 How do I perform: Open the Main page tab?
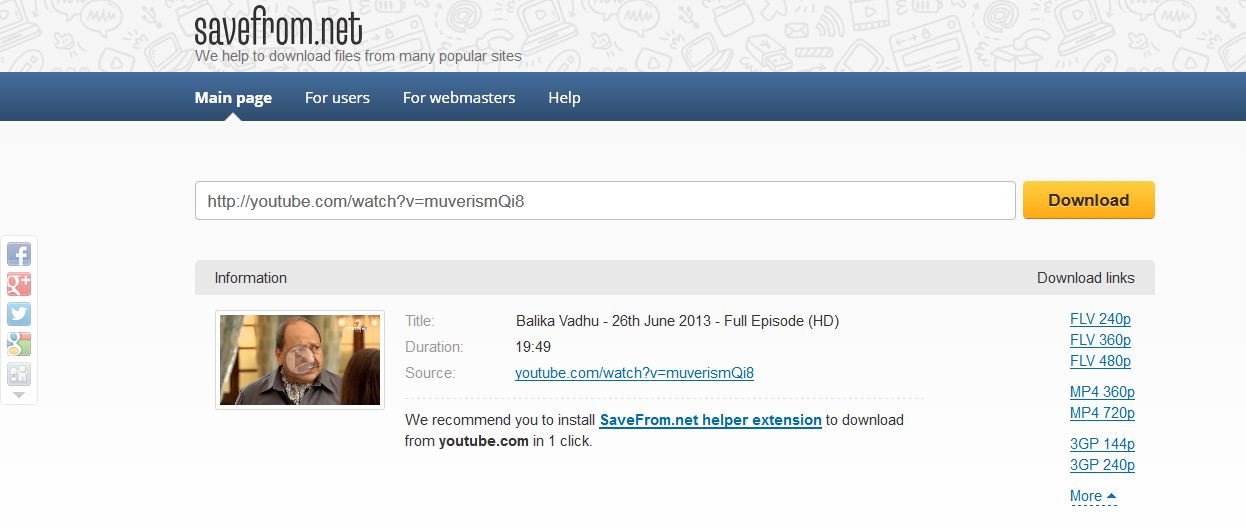233,98
